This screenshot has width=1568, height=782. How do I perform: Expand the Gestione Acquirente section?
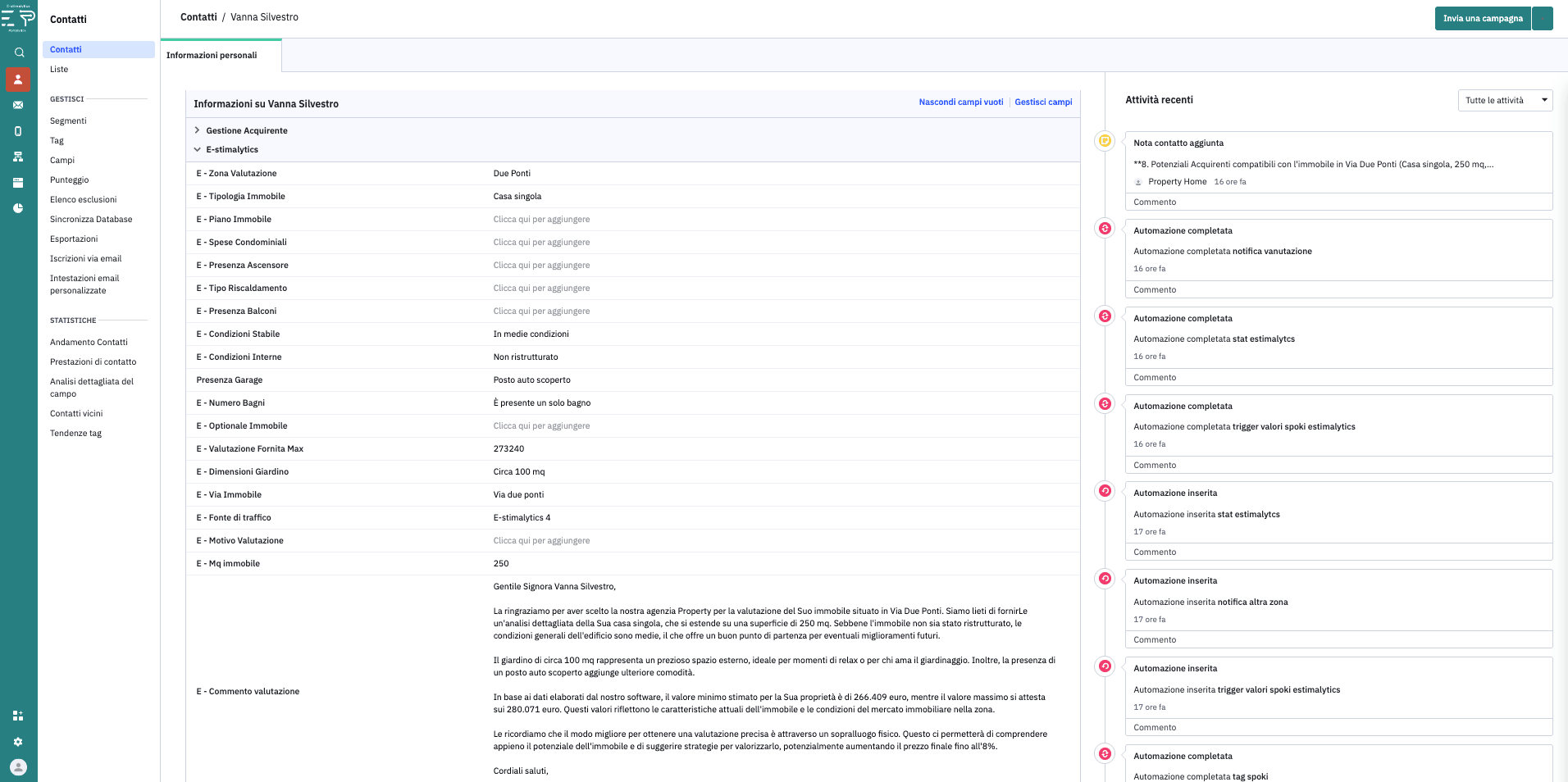coord(246,130)
